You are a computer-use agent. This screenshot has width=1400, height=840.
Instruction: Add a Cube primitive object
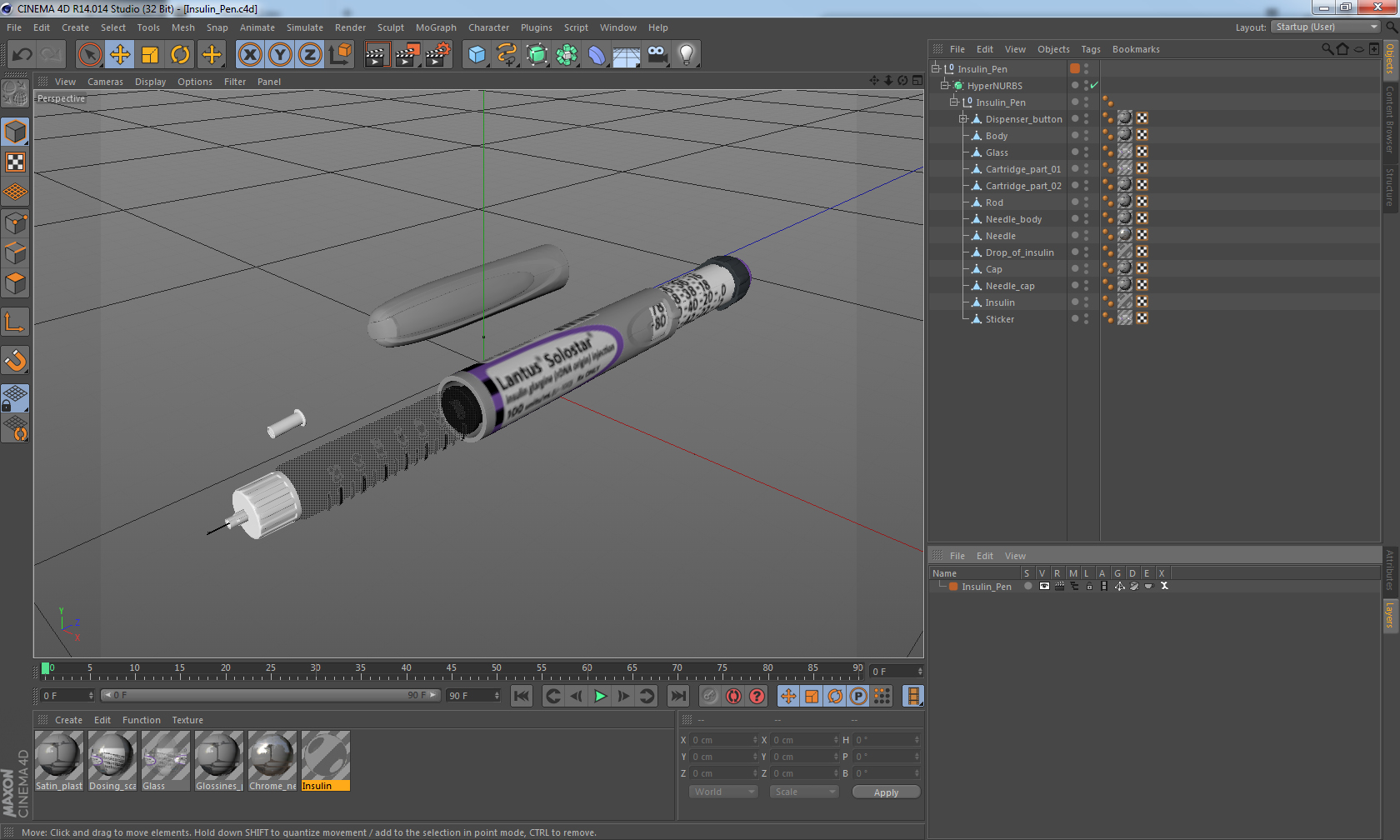pos(477,55)
